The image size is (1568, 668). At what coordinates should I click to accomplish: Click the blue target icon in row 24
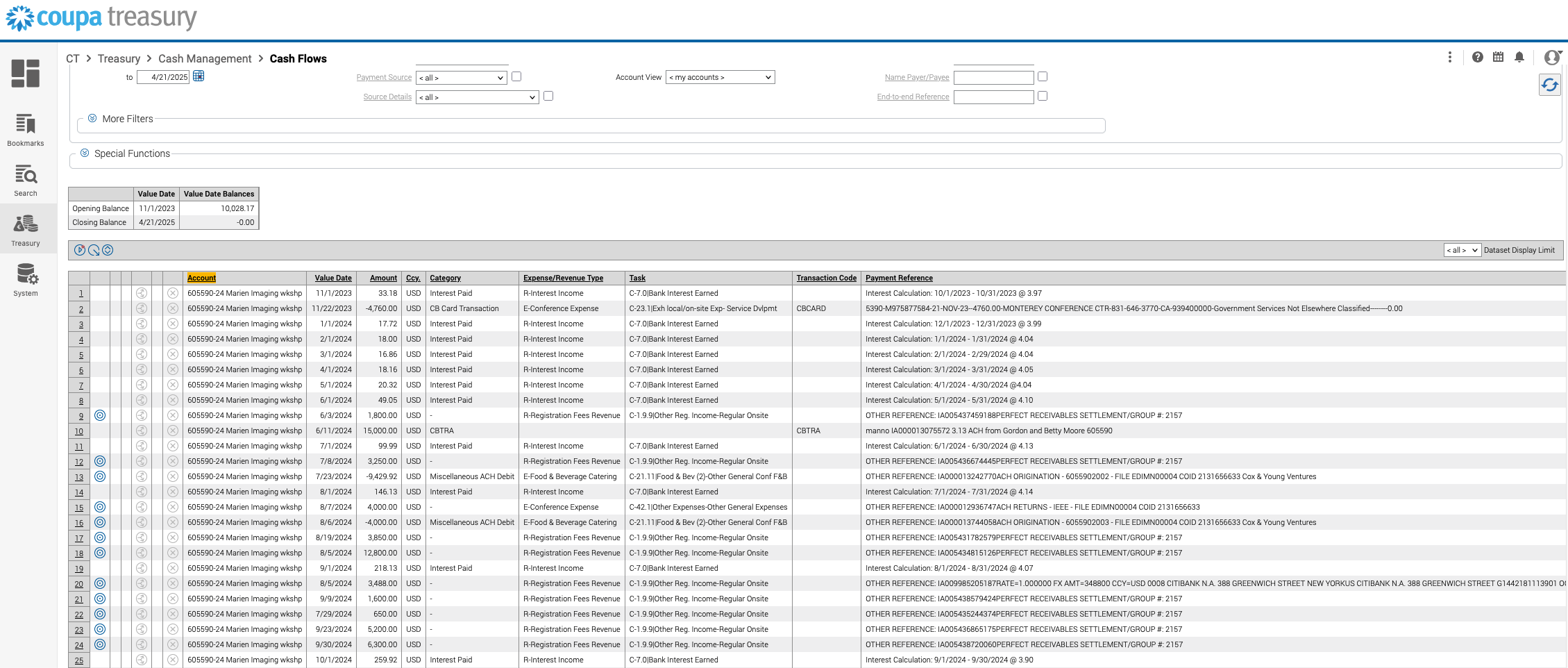(x=100, y=644)
